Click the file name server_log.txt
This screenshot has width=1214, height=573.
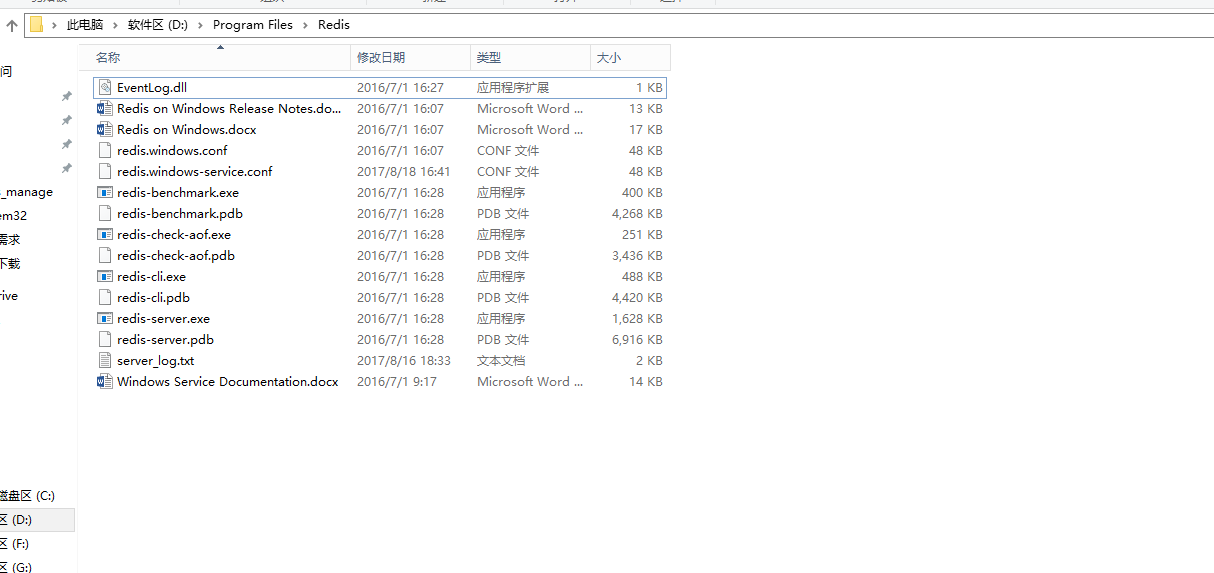click(x=155, y=361)
